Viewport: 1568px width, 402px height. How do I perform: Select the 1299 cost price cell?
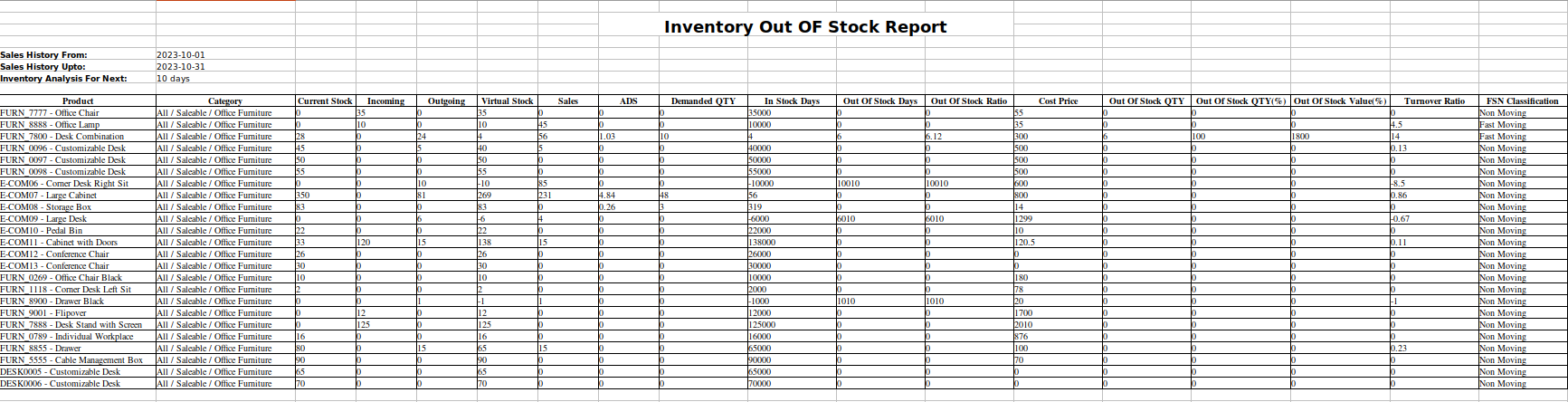(x=1024, y=219)
